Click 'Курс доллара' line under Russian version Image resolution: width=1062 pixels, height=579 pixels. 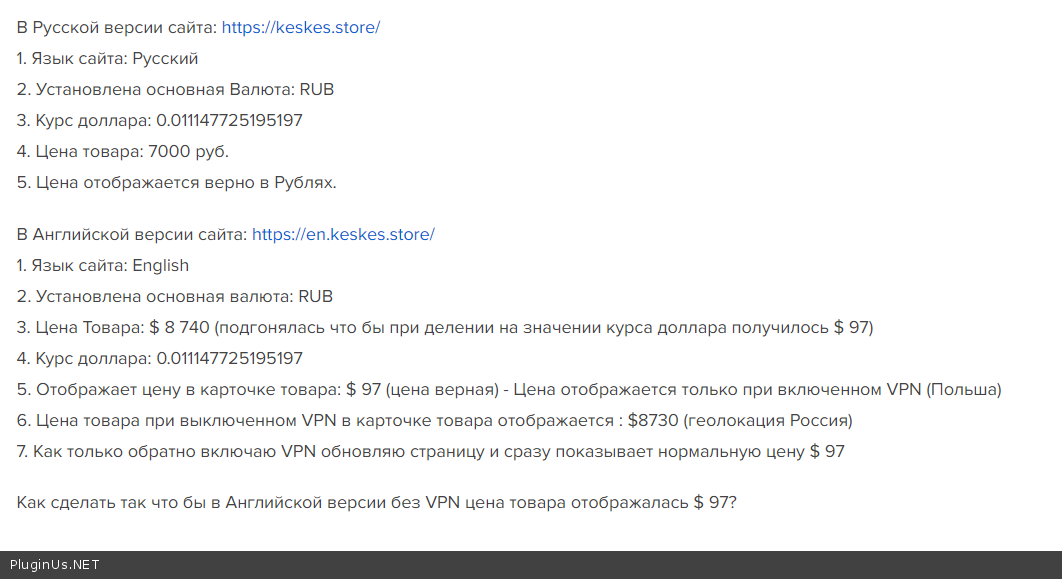click(160, 121)
